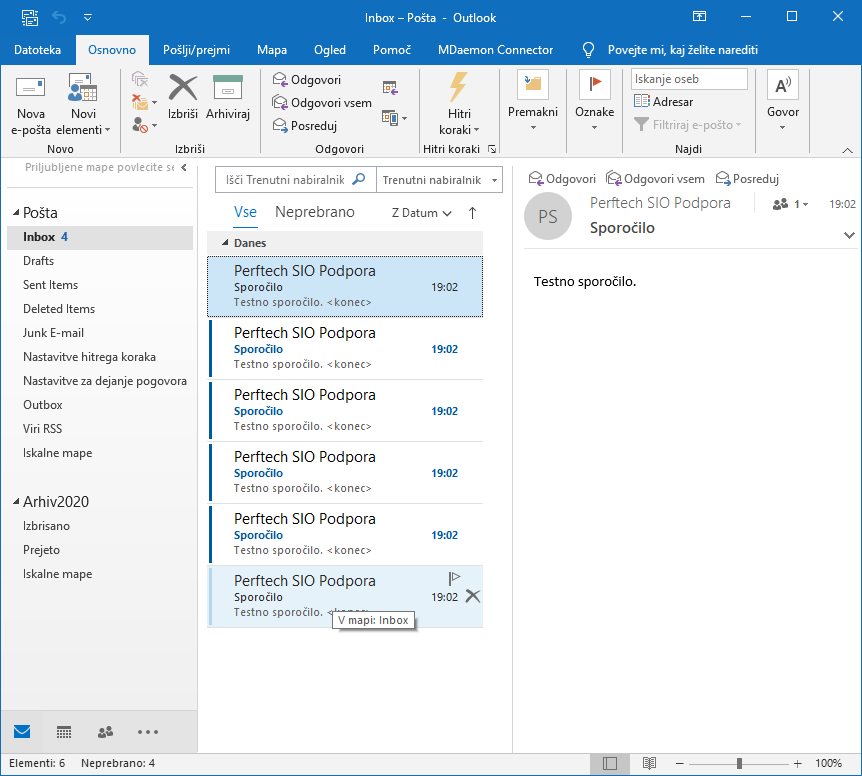Switch to Pošlji/prejmi tab
The height and width of the screenshot is (776, 862).
coord(196,50)
